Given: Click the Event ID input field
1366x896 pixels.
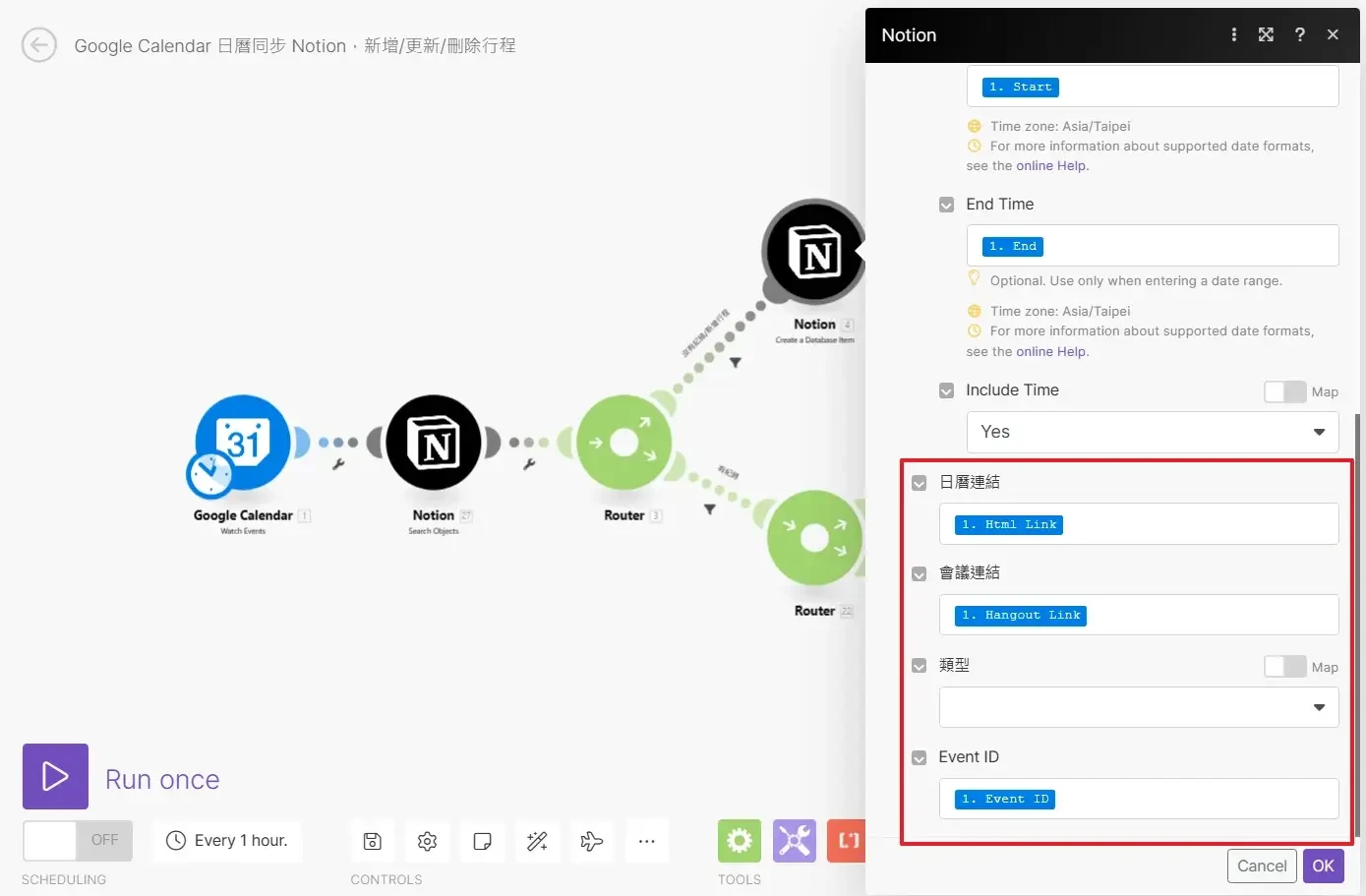Looking at the screenshot, I should pyautogui.click(x=1139, y=799).
